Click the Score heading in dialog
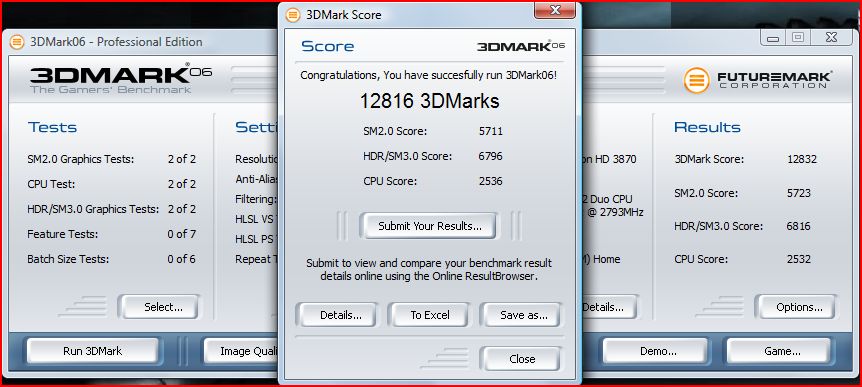This screenshot has height=387, width=862. point(328,46)
